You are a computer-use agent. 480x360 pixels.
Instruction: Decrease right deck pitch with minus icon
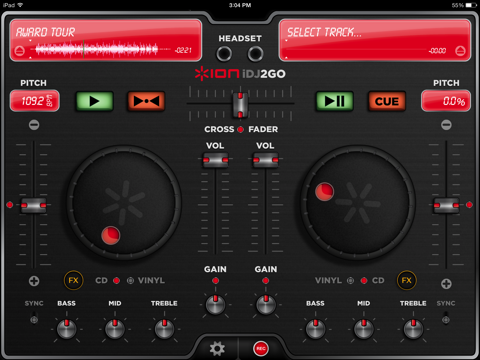pyautogui.click(x=446, y=125)
